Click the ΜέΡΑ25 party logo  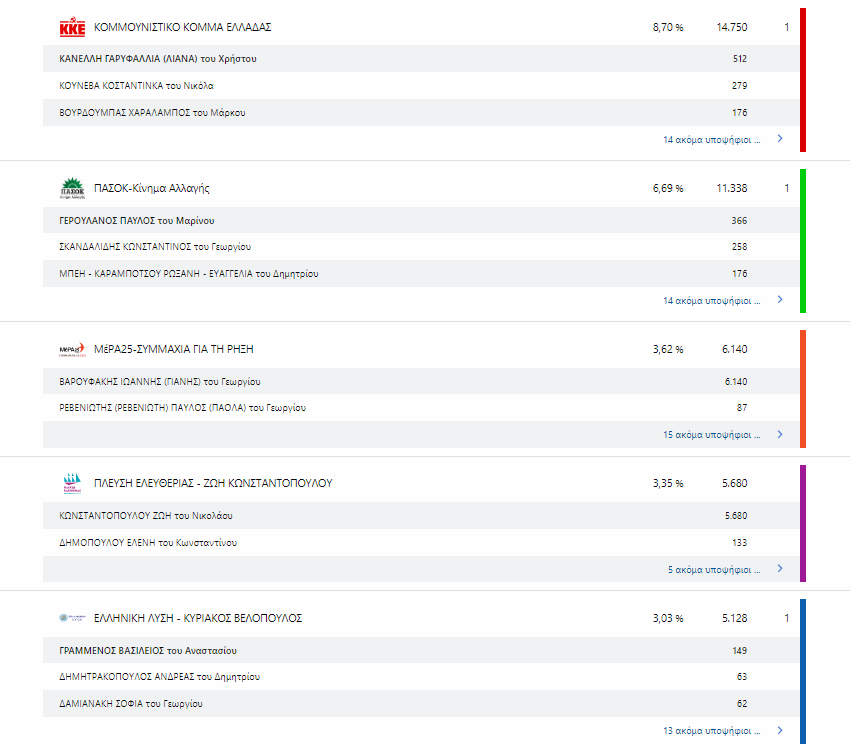[x=73, y=349]
